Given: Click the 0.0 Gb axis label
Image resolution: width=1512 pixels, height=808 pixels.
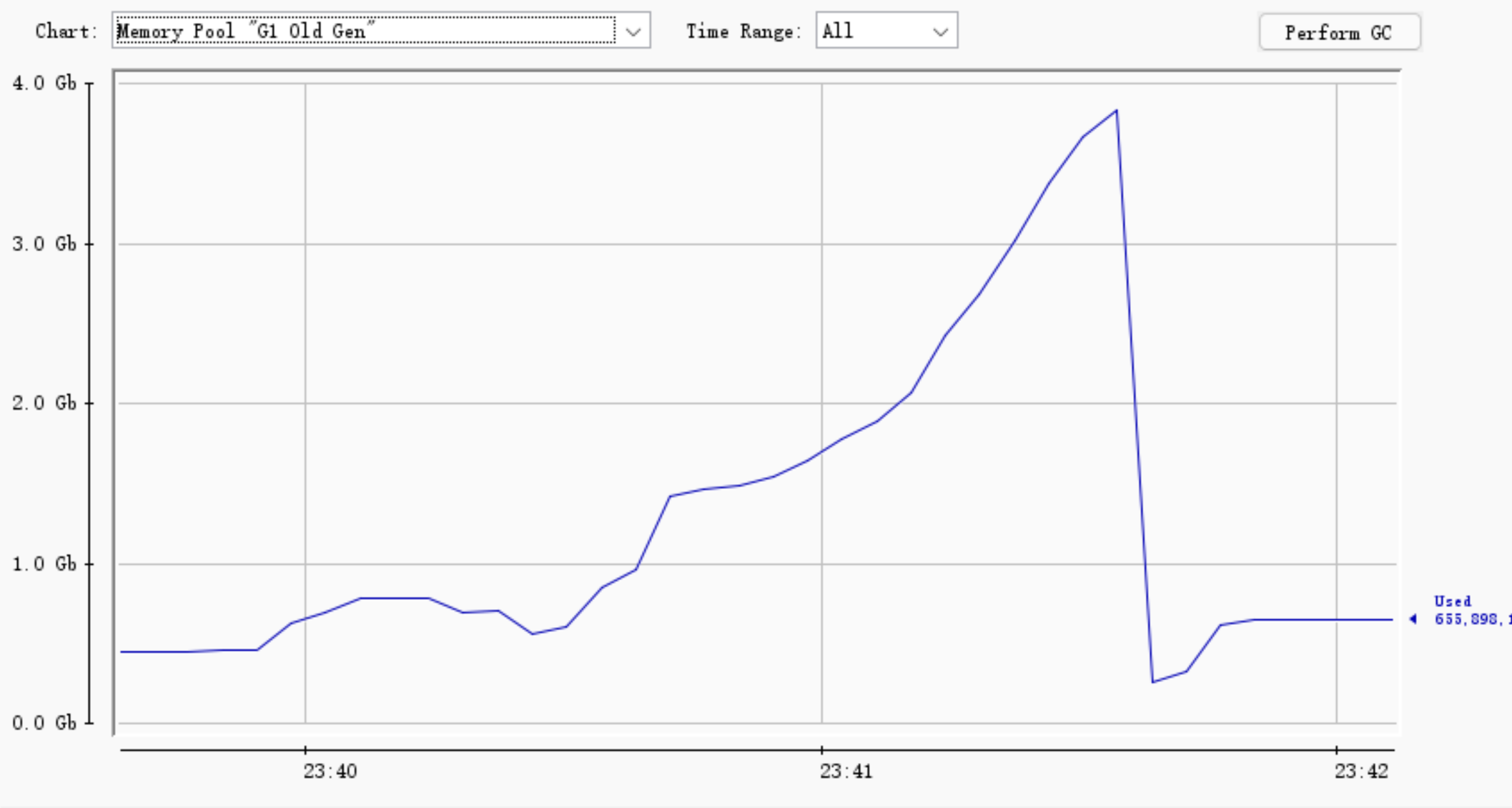Looking at the screenshot, I should (44, 723).
